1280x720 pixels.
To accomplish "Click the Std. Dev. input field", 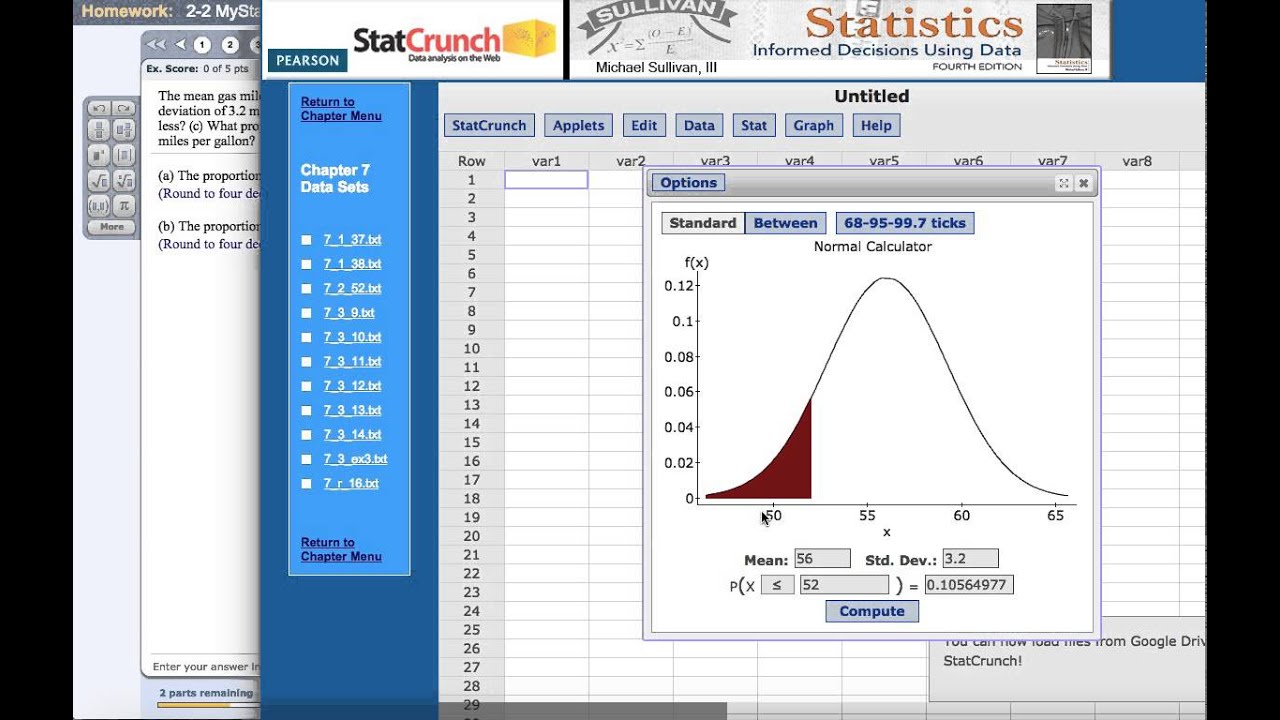I will (x=970, y=559).
